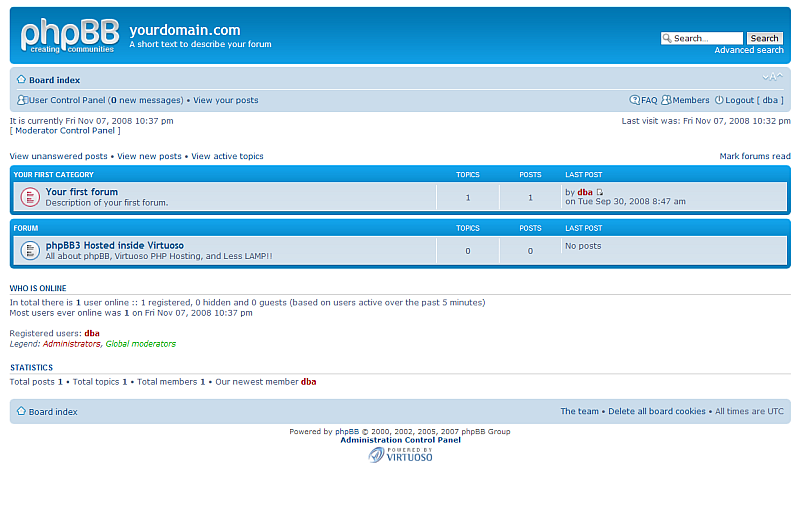Image resolution: width=800 pixels, height=505 pixels.
Task: View unanswered posts
Action: click(58, 156)
